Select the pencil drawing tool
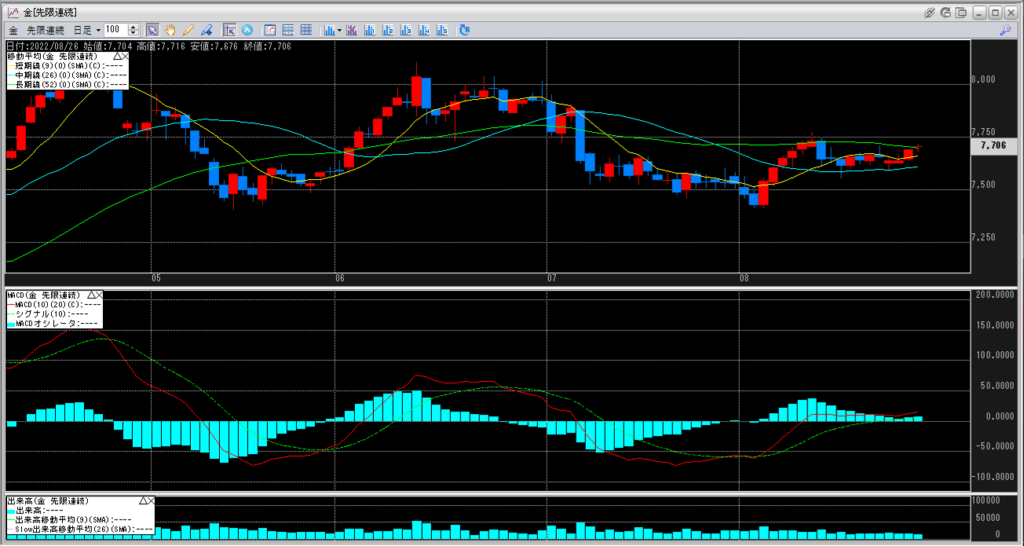The image size is (1024, 546). [187, 30]
